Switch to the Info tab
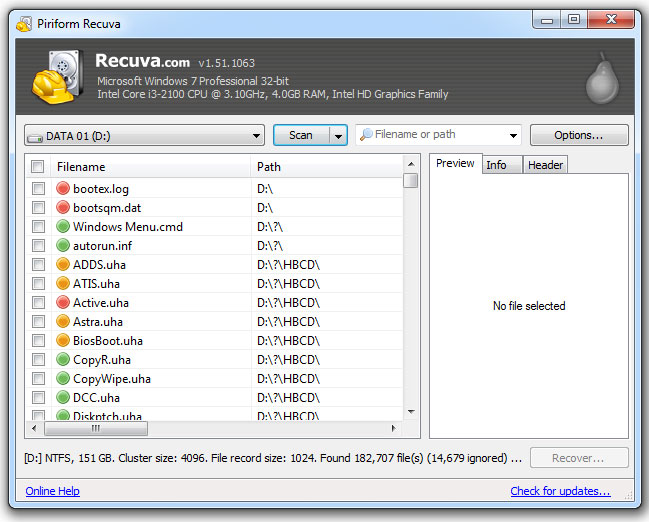Image resolution: width=649 pixels, height=522 pixels. click(496, 165)
